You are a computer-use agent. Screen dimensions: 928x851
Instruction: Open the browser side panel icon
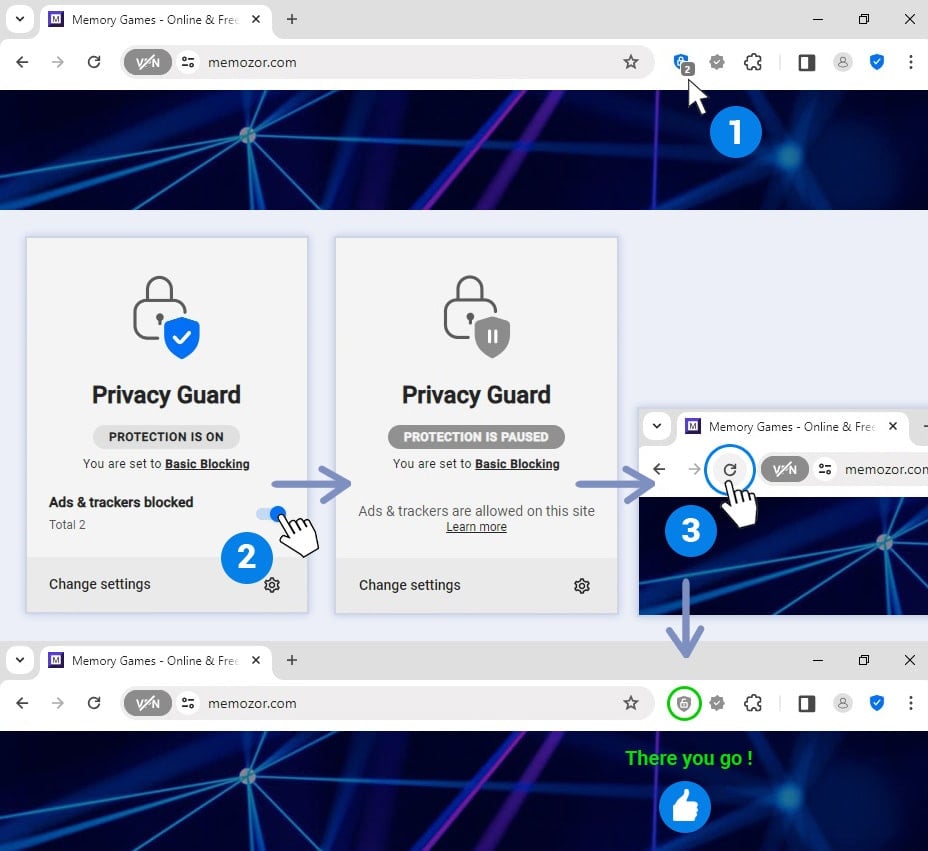[x=806, y=62]
